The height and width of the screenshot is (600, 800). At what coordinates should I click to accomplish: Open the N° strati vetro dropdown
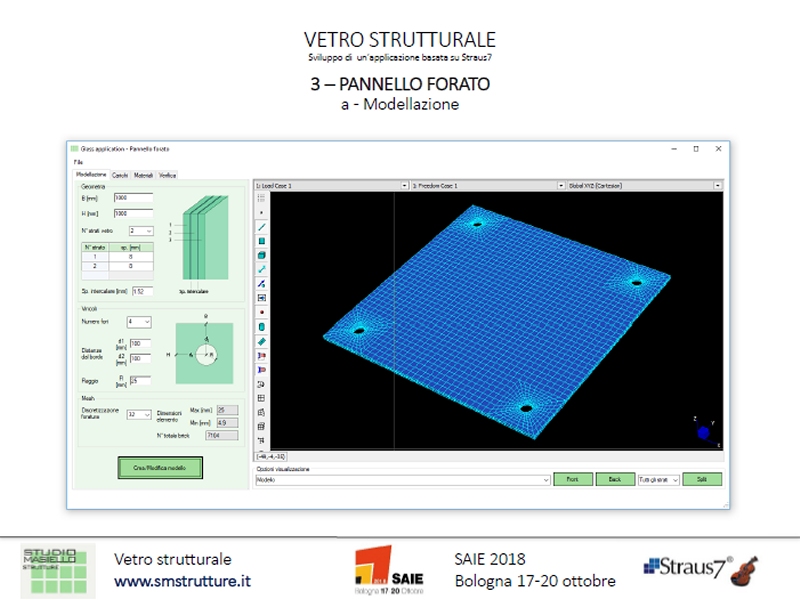[x=146, y=230]
